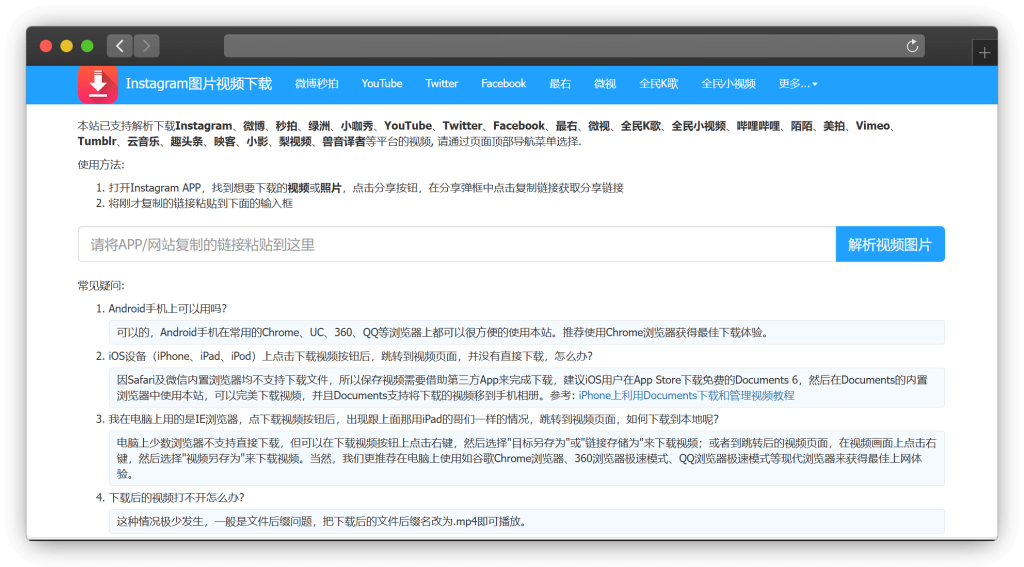Go back with the browser back arrow
Viewport: 1024px width, 567px height.
(120, 46)
